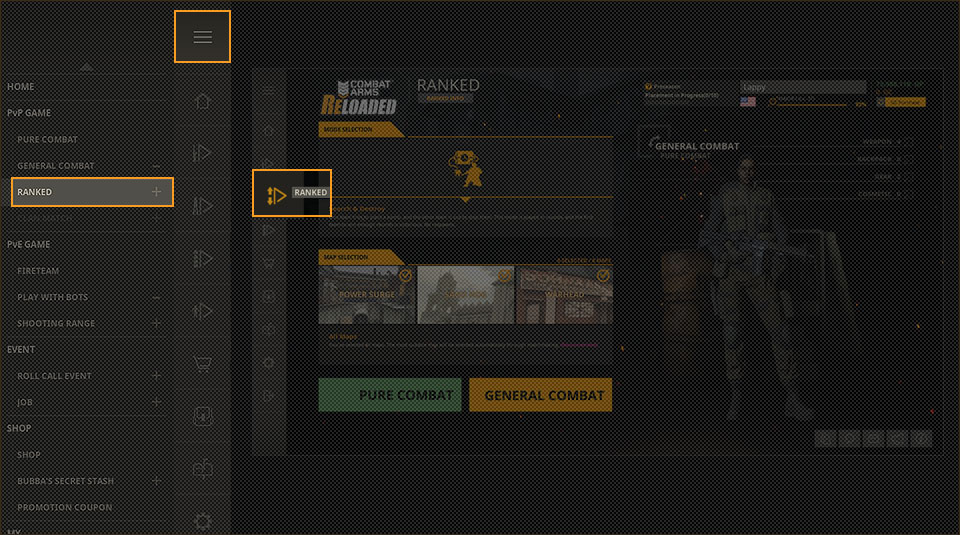Expand the Shooting Range plus sign
960x535 pixels.
(x=156, y=323)
